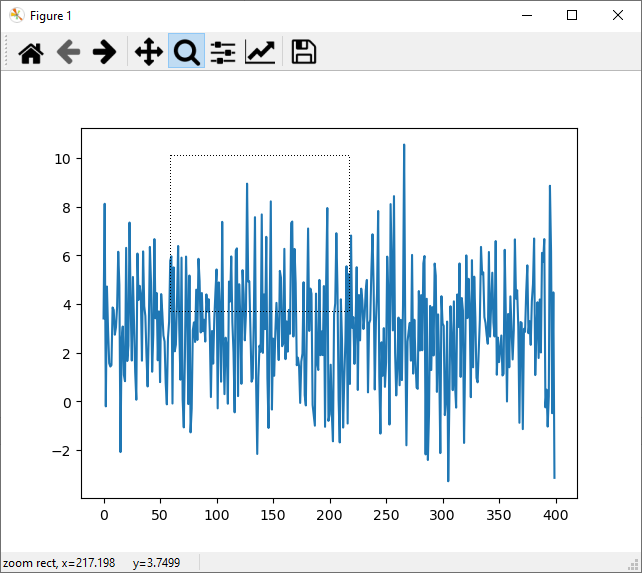The image size is (642, 573).
Task: Click the y-axis tick label 8
Action: [66, 208]
